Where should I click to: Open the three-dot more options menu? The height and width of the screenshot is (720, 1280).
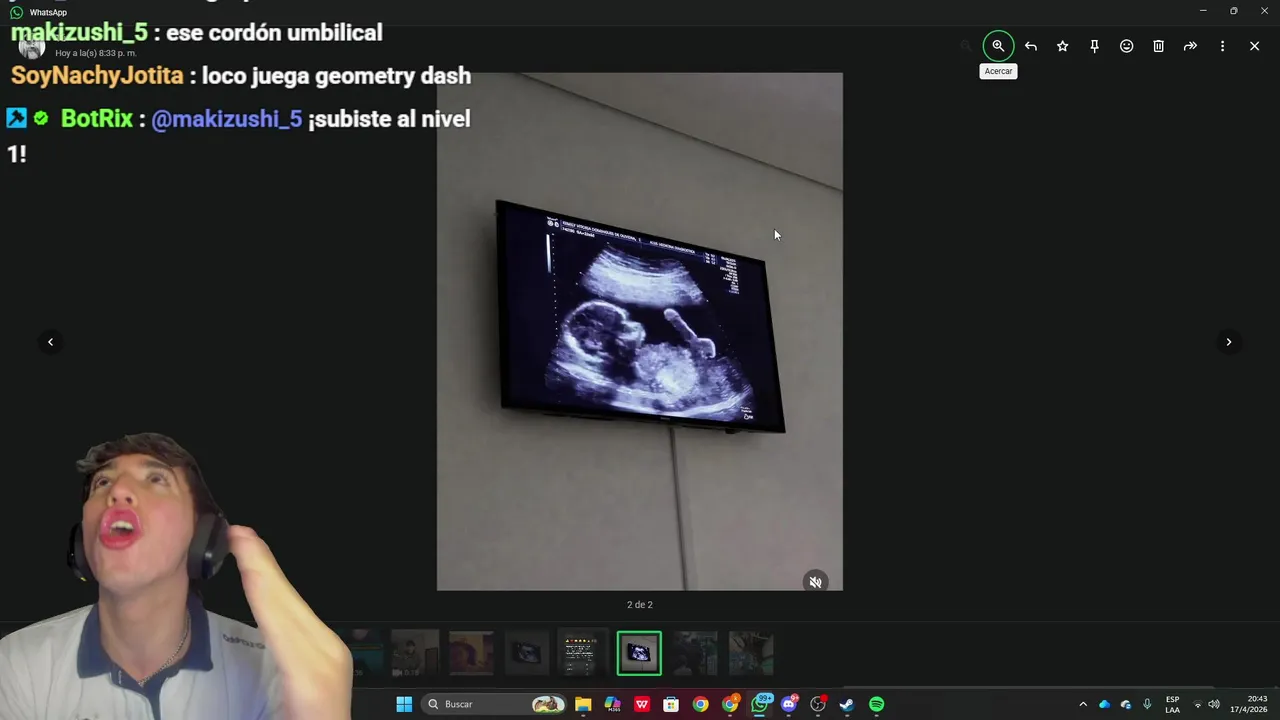click(x=1222, y=46)
